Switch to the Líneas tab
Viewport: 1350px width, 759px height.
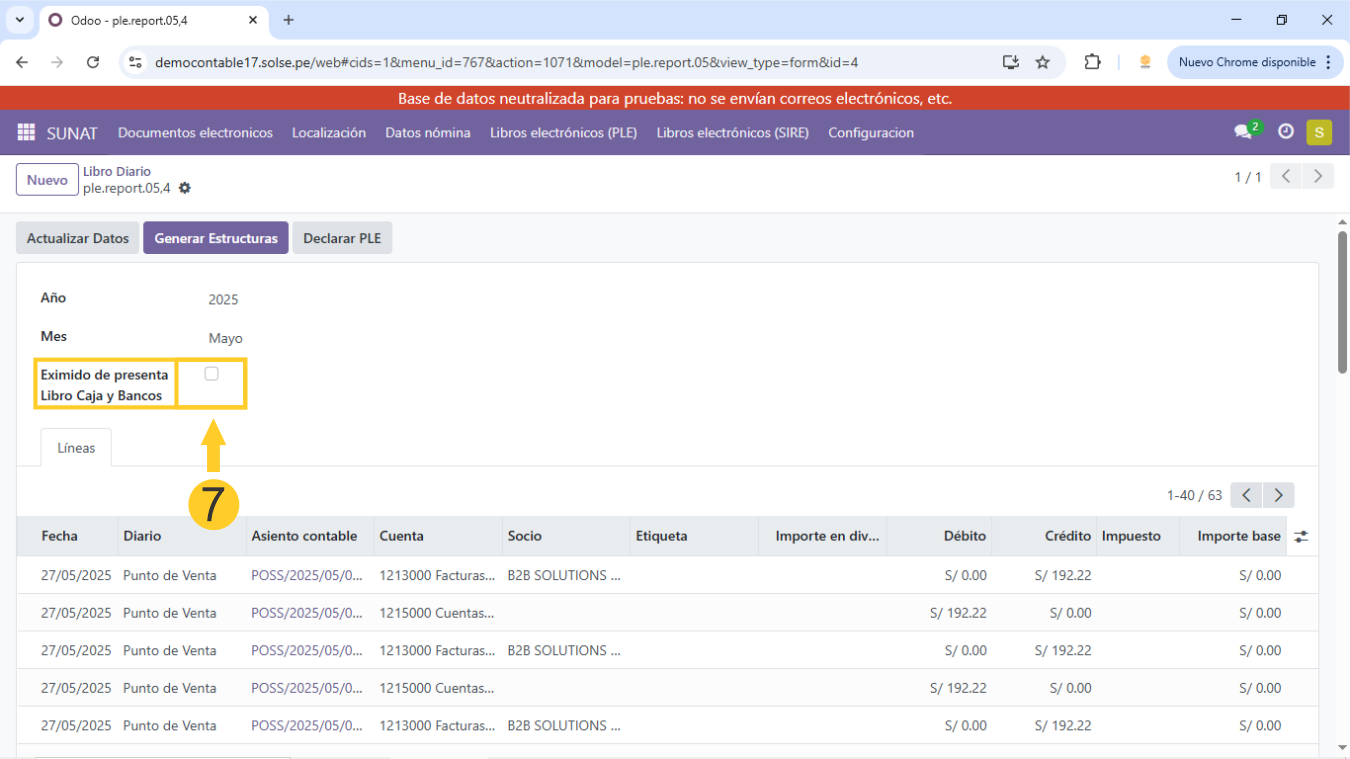click(x=76, y=448)
